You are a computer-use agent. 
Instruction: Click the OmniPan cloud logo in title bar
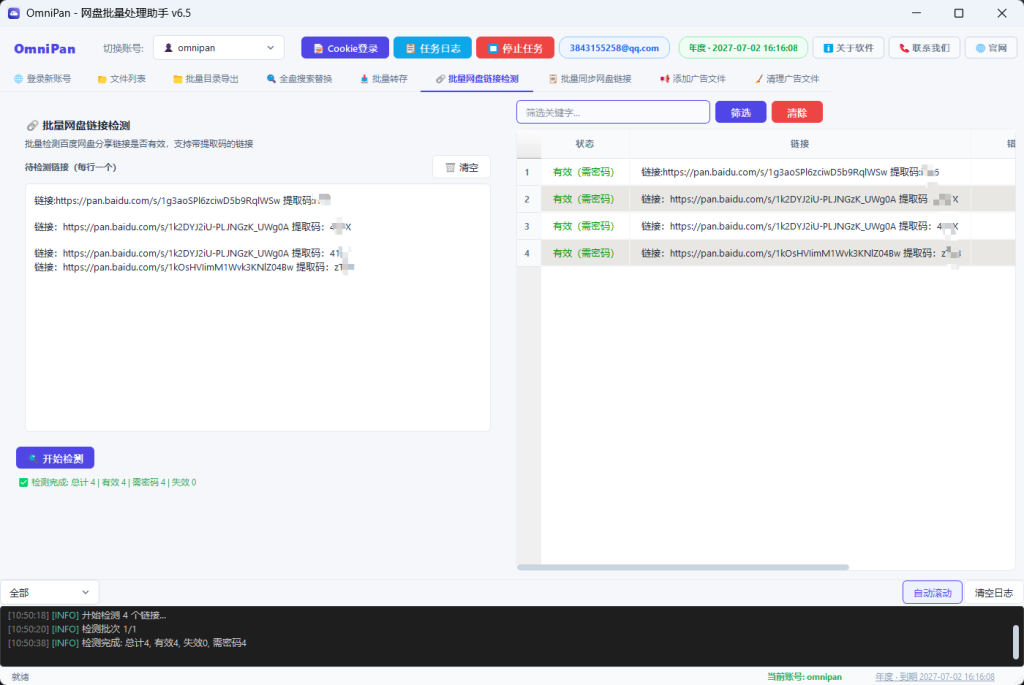point(13,13)
